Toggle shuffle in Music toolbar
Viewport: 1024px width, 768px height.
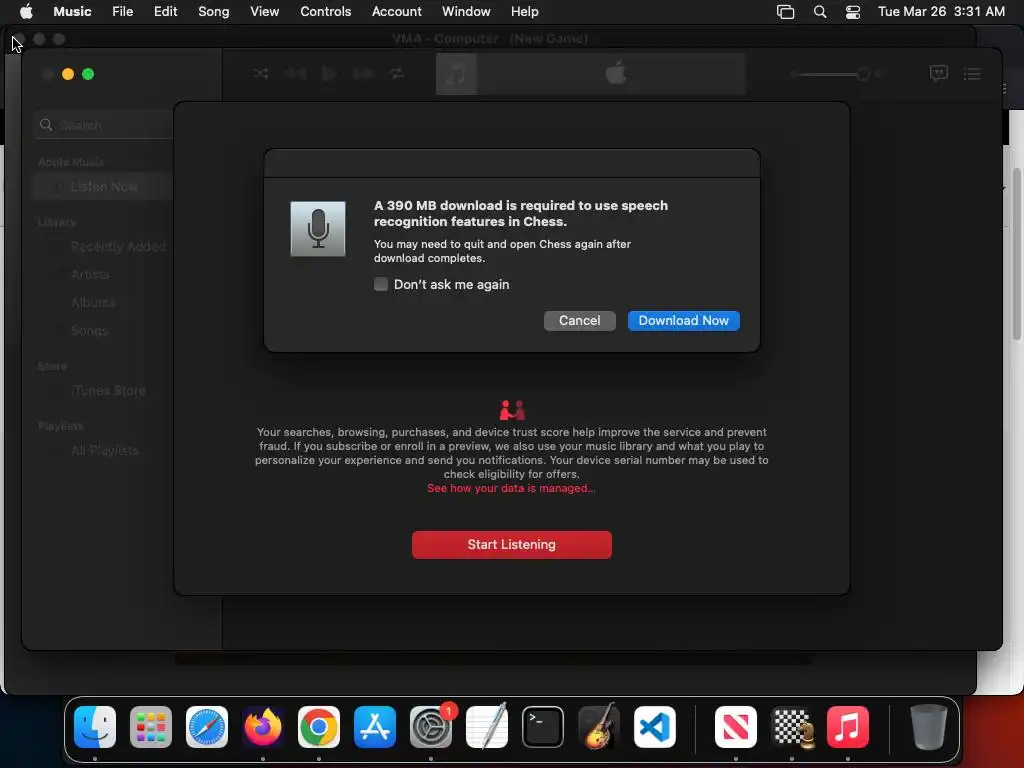[x=261, y=73]
